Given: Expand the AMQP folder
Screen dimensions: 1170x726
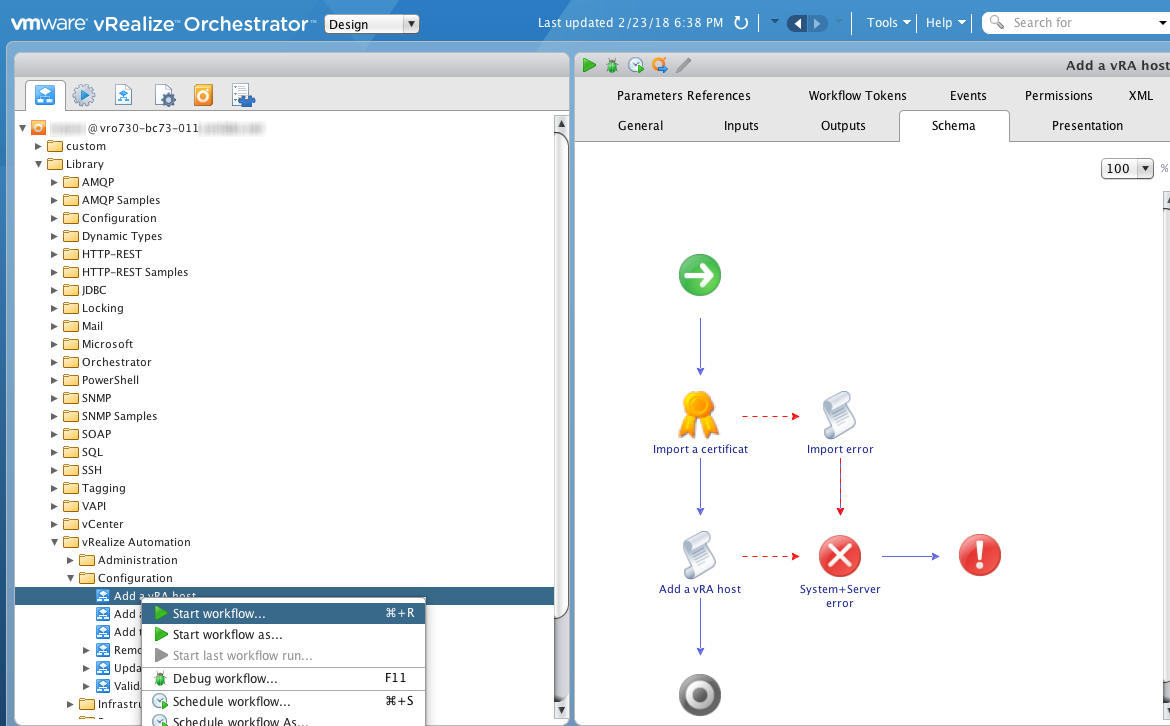Looking at the screenshot, I should (54, 182).
